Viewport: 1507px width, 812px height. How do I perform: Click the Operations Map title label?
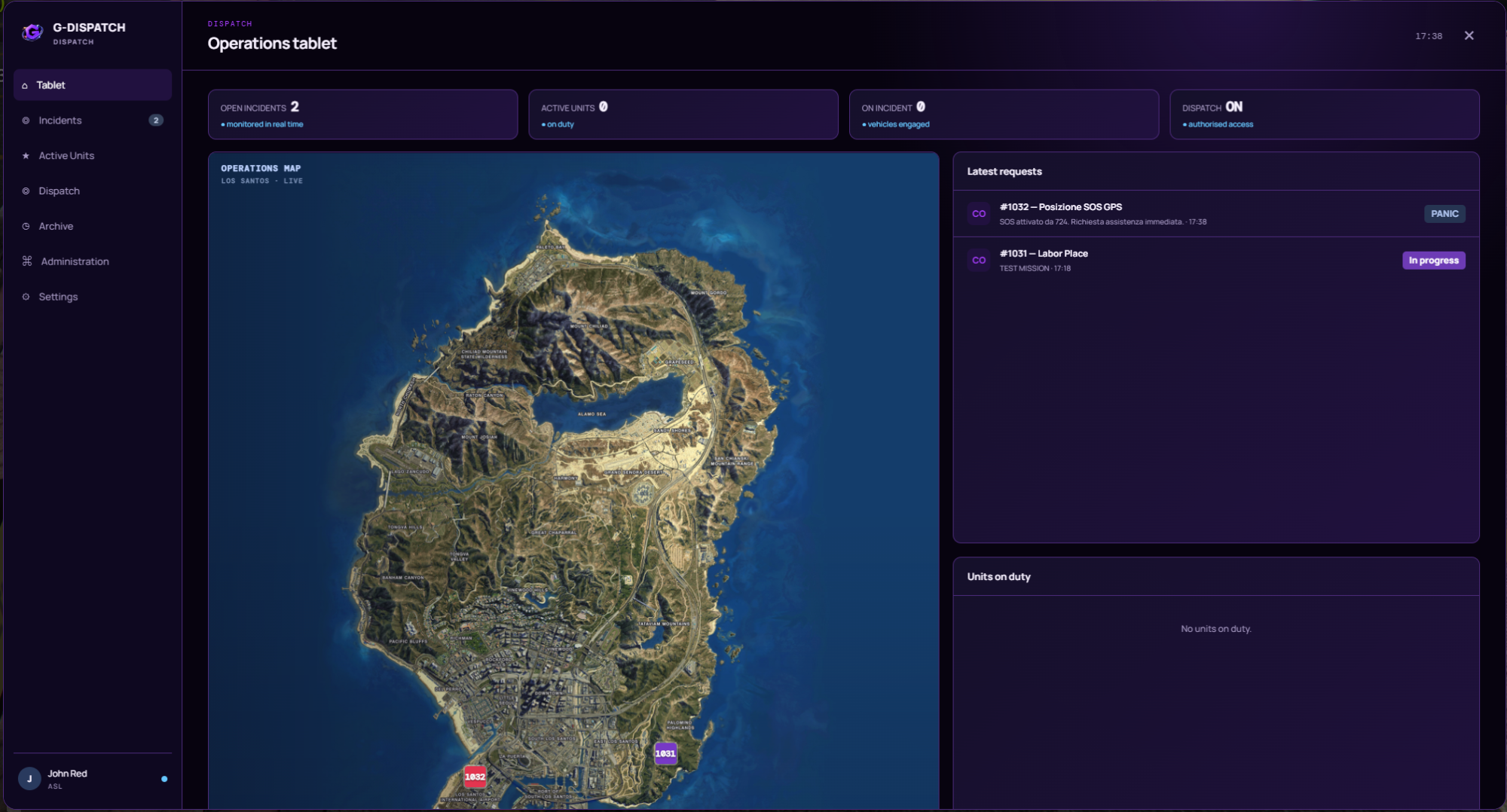pyautogui.click(x=261, y=169)
